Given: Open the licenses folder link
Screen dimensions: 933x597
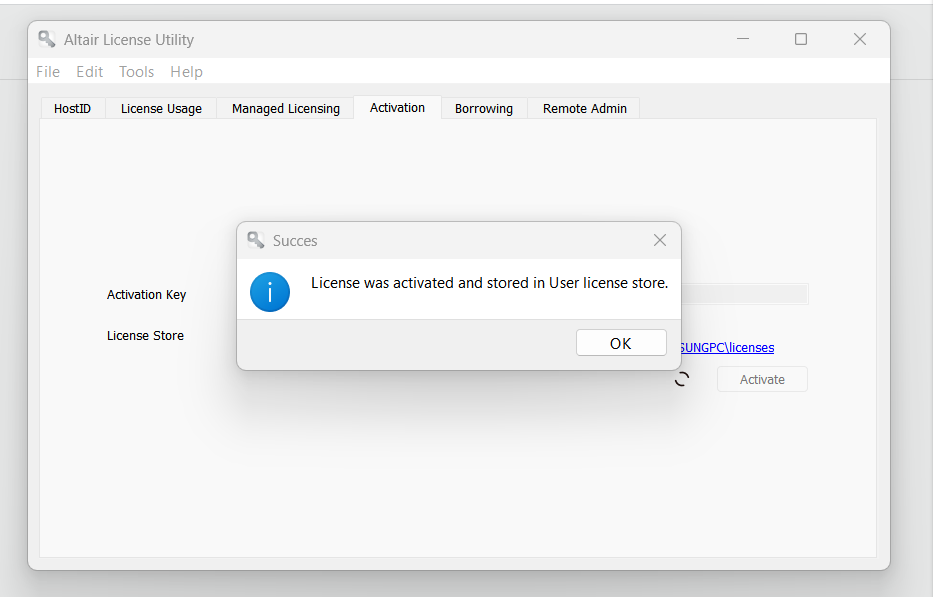Looking at the screenshot, I should 727,348.
